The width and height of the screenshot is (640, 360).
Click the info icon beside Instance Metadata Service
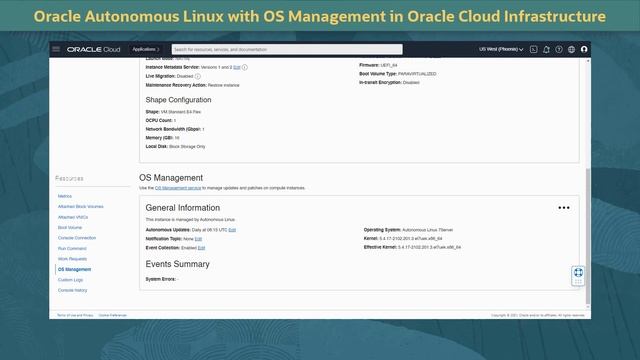pyautogui.click(x=244, y=67)
